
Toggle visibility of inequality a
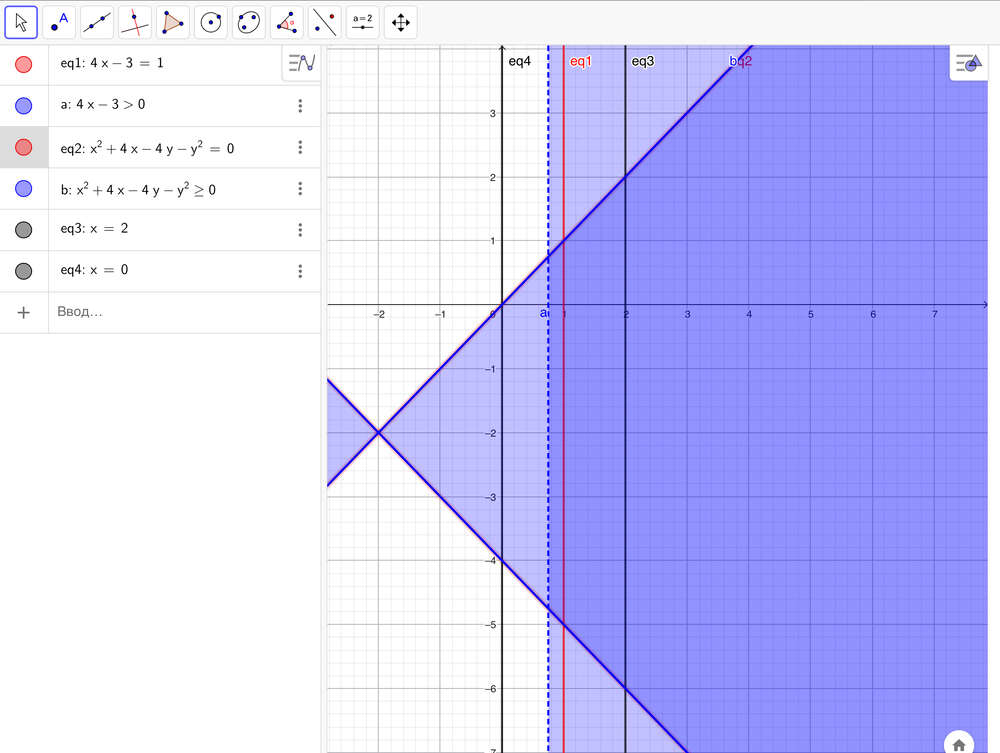coord(24,106)
